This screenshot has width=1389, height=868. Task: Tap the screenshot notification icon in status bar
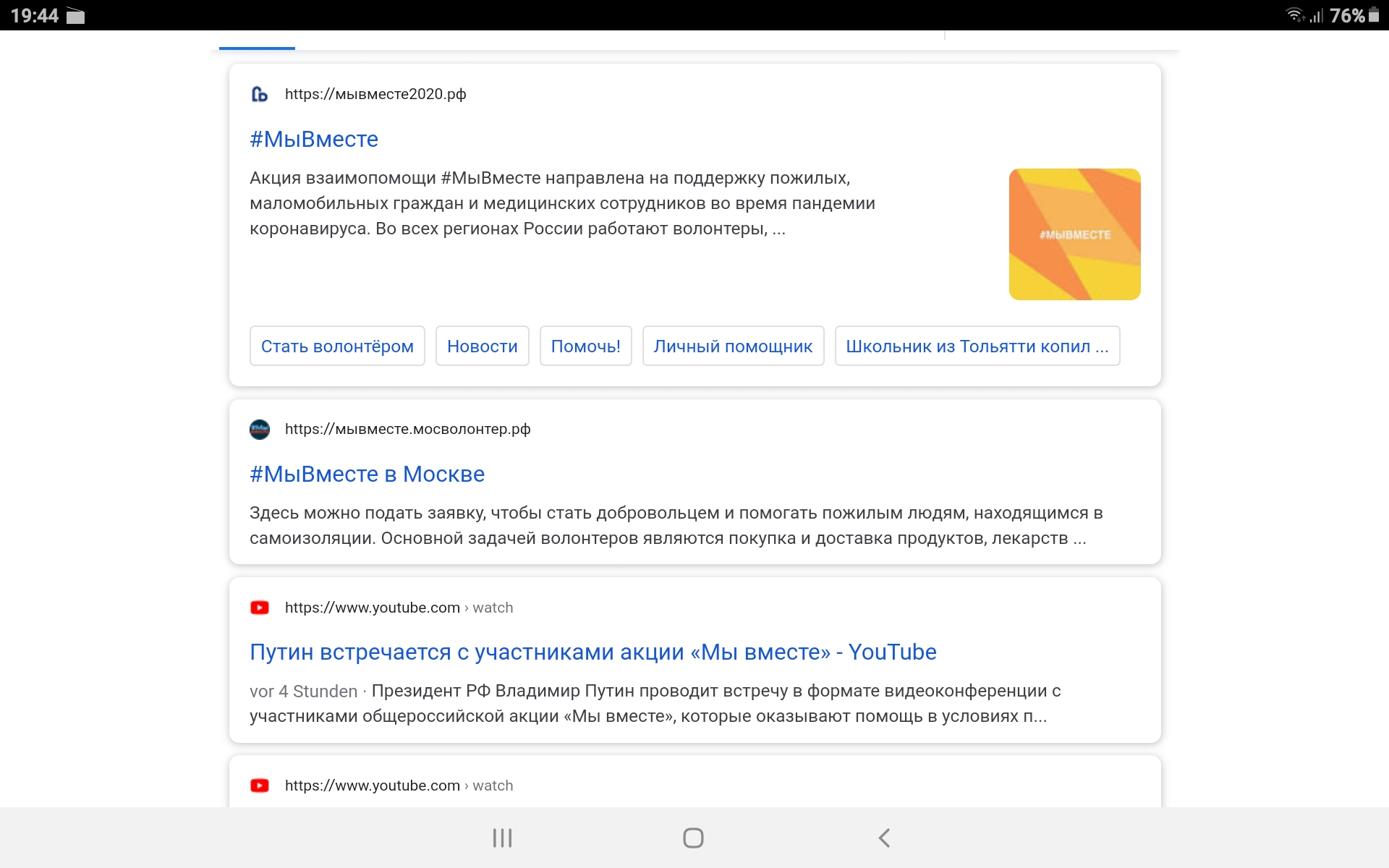tap(75, 16)
